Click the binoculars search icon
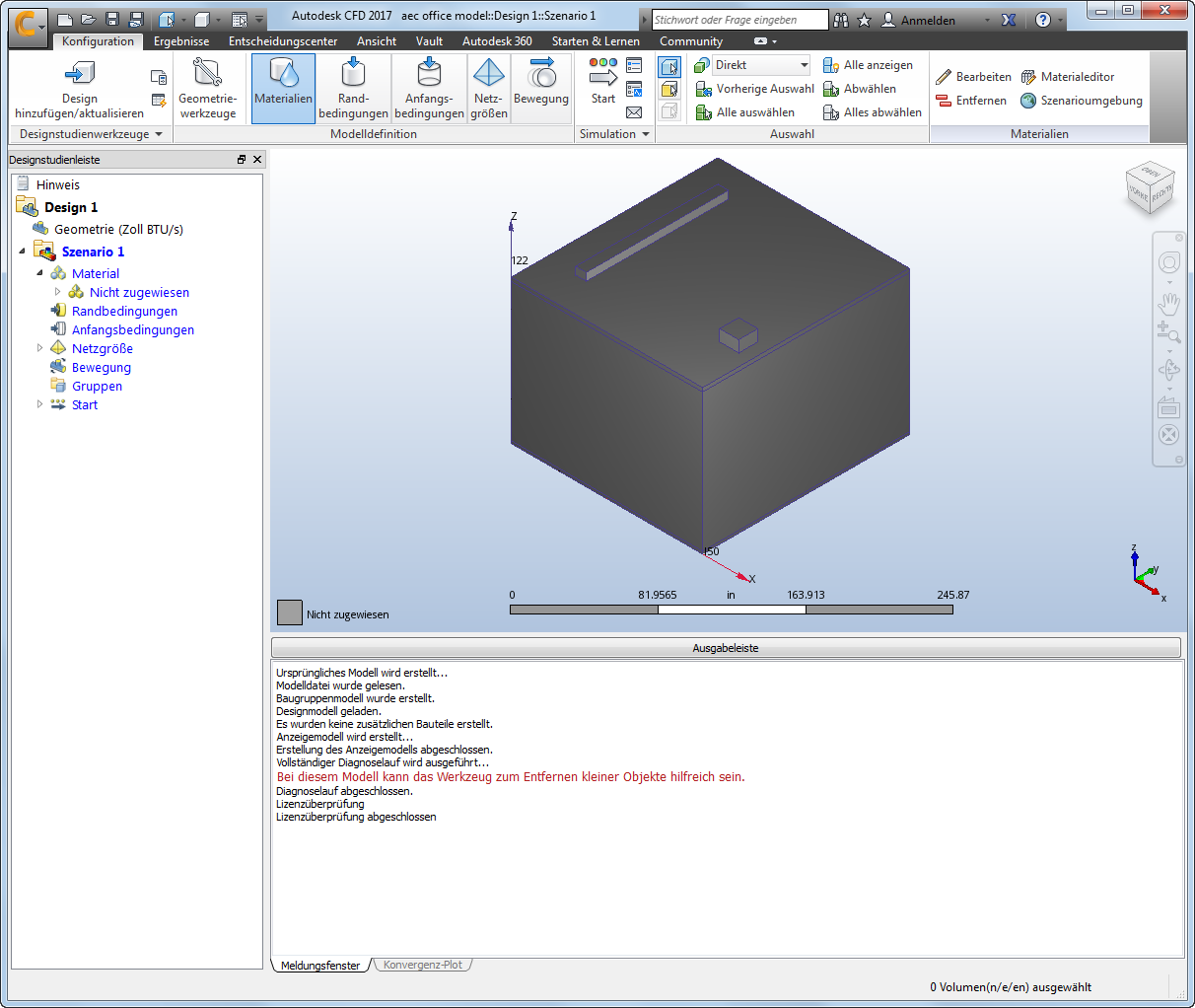This screenshot has height=1008, width=1195. [841, 20]
